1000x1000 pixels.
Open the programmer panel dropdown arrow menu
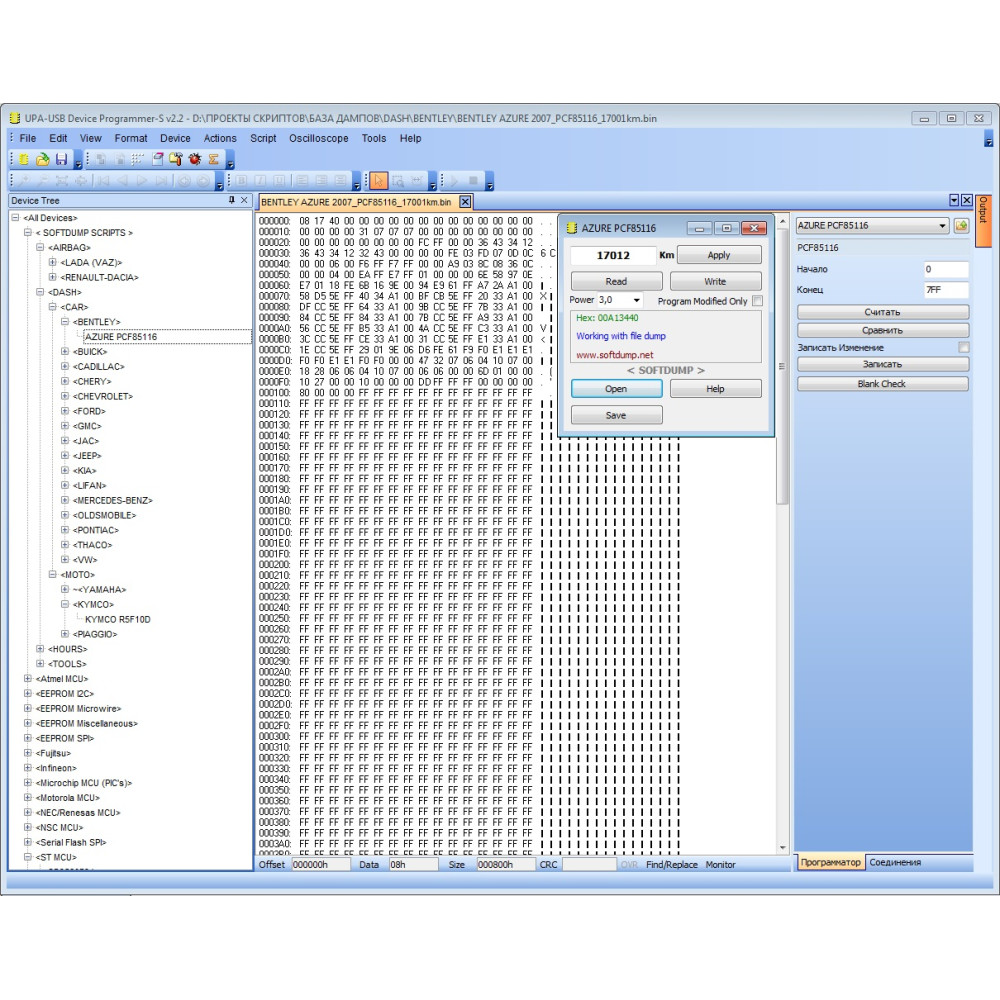954,200
